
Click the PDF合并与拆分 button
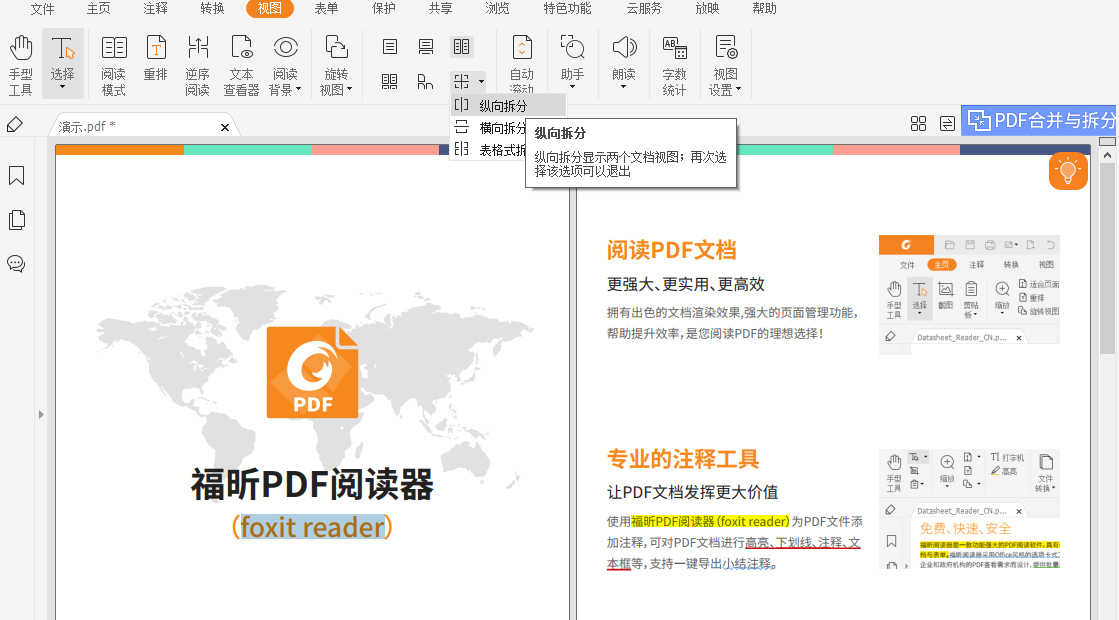click(x=1041, y=121)
